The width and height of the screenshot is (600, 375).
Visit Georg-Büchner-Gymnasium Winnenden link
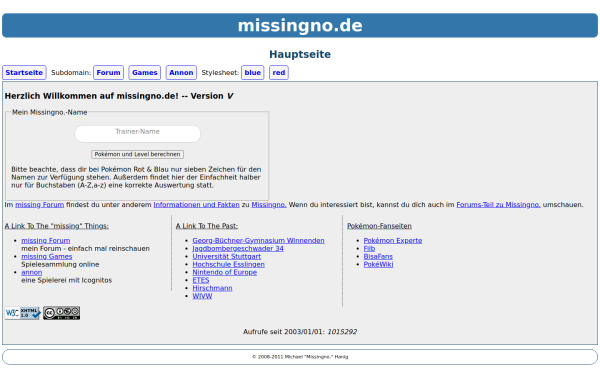pos(258,241)
